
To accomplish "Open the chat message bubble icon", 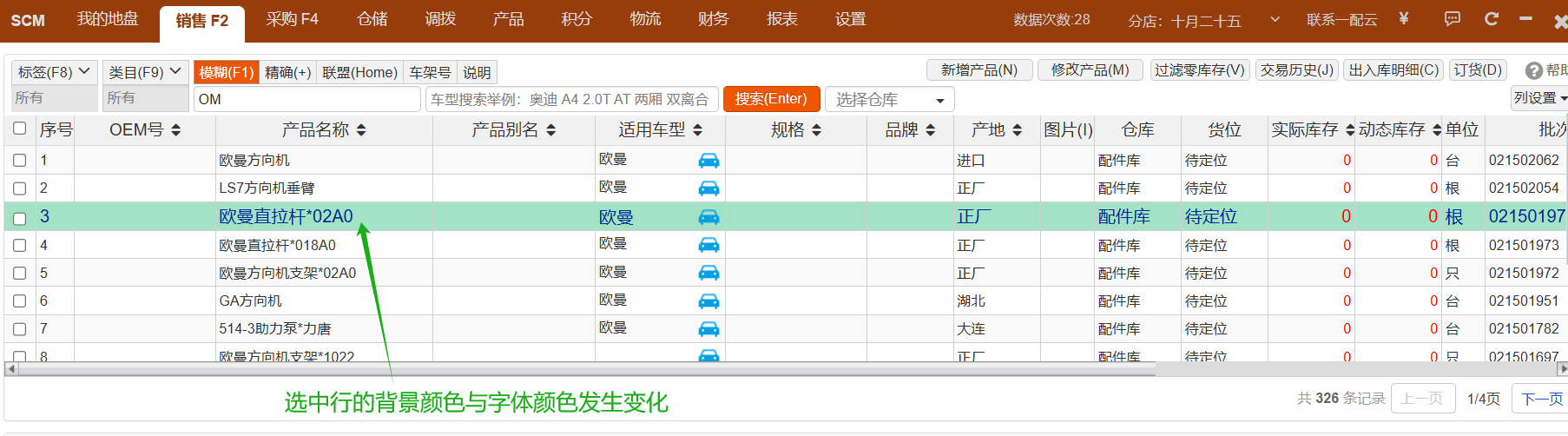I will [1452, 18].
